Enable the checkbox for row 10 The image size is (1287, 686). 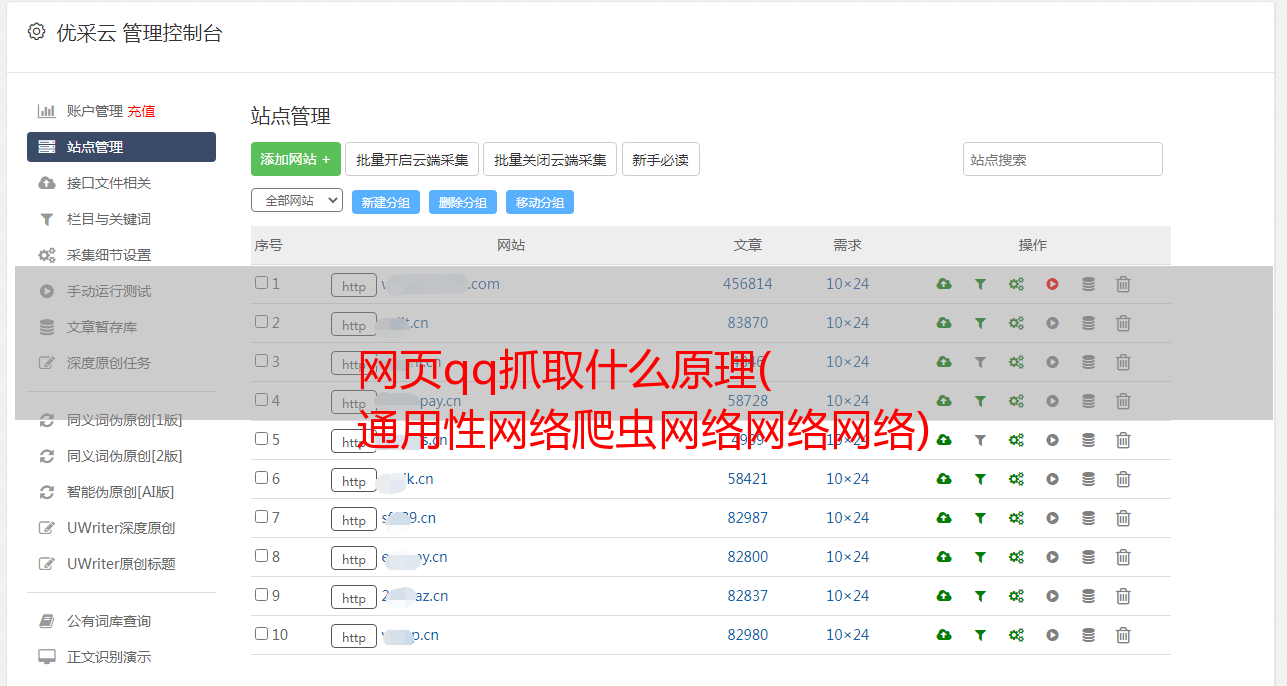(x=261, y=634)
